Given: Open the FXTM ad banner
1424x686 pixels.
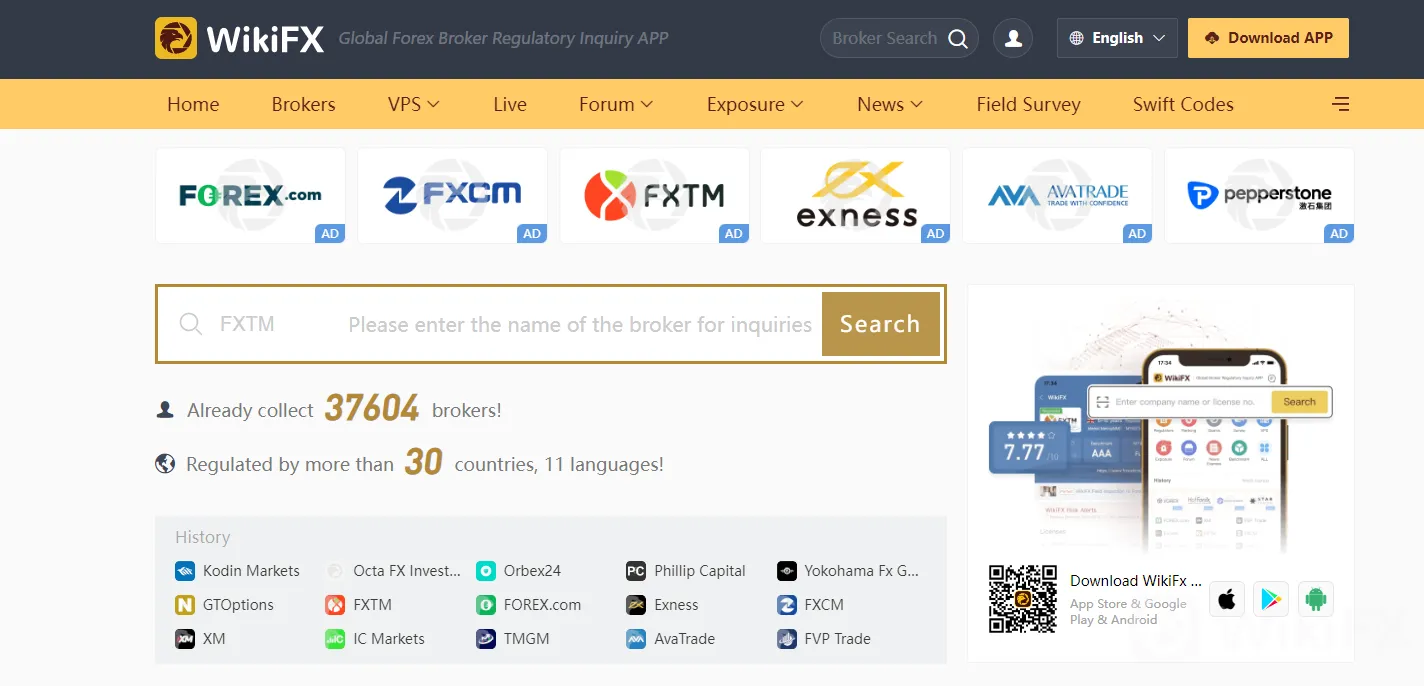Looking at the screenshot, I should pos(654,195).
